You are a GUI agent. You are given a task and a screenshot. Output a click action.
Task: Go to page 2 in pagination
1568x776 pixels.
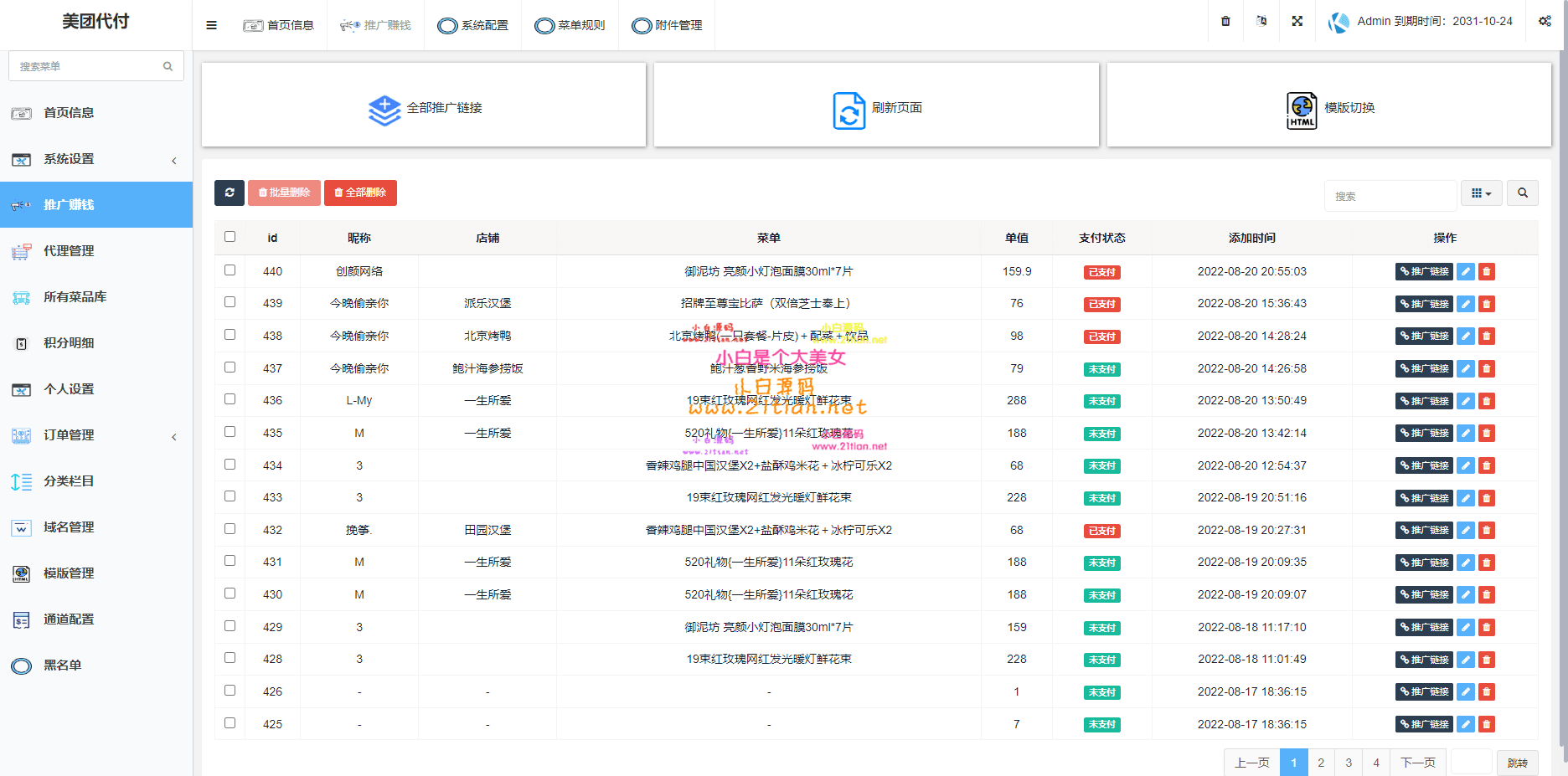pyautogui.click(x=1321, y=763)
